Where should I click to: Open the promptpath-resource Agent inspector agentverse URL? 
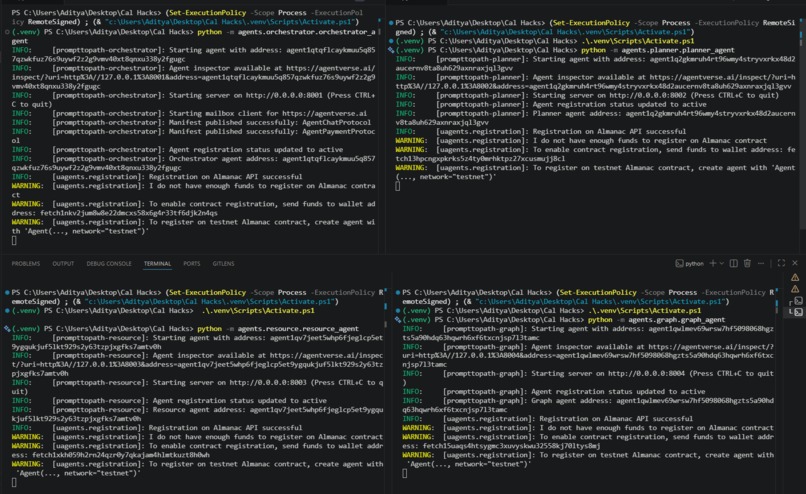tap(197, 364)
